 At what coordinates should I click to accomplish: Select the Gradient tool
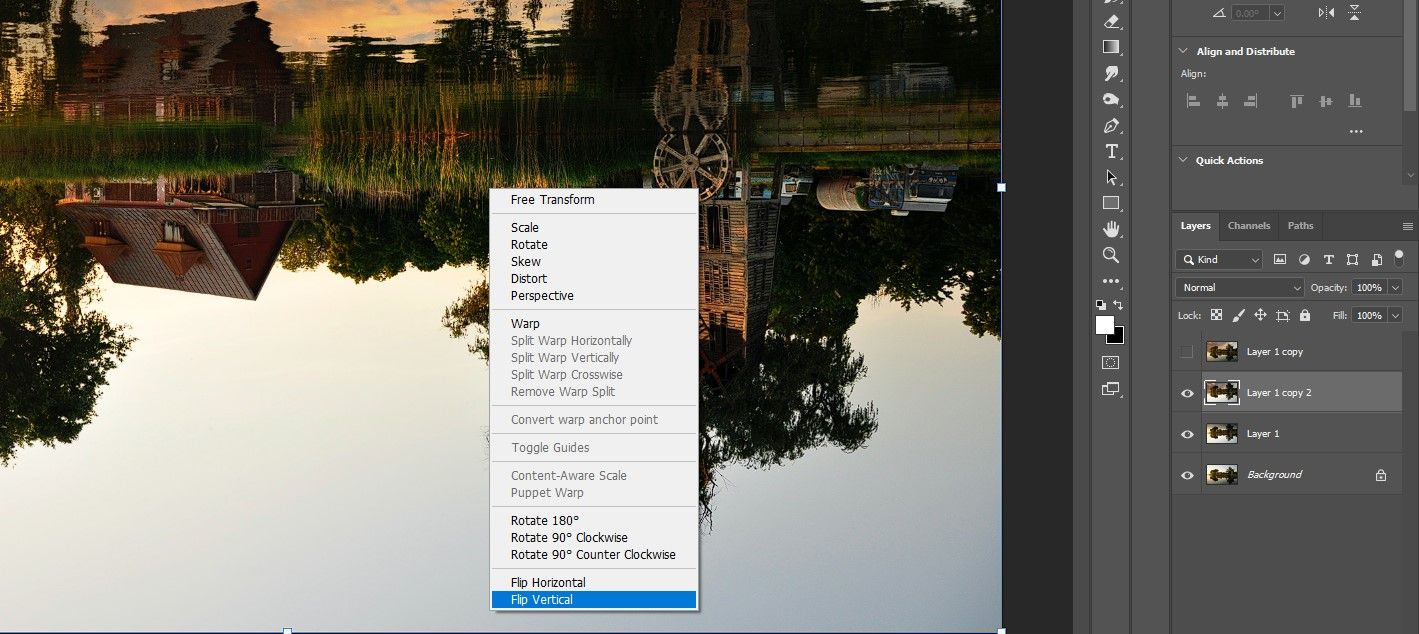click(1111, 47)
